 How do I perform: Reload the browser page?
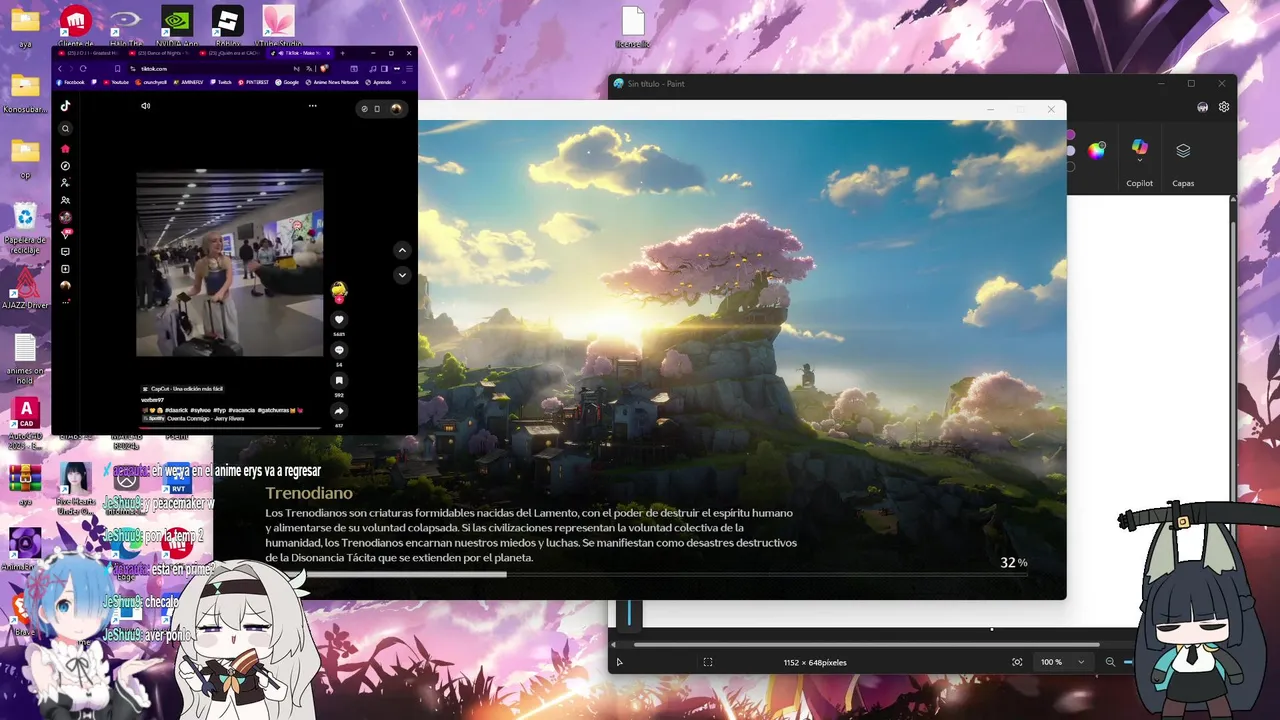point(83,69)
